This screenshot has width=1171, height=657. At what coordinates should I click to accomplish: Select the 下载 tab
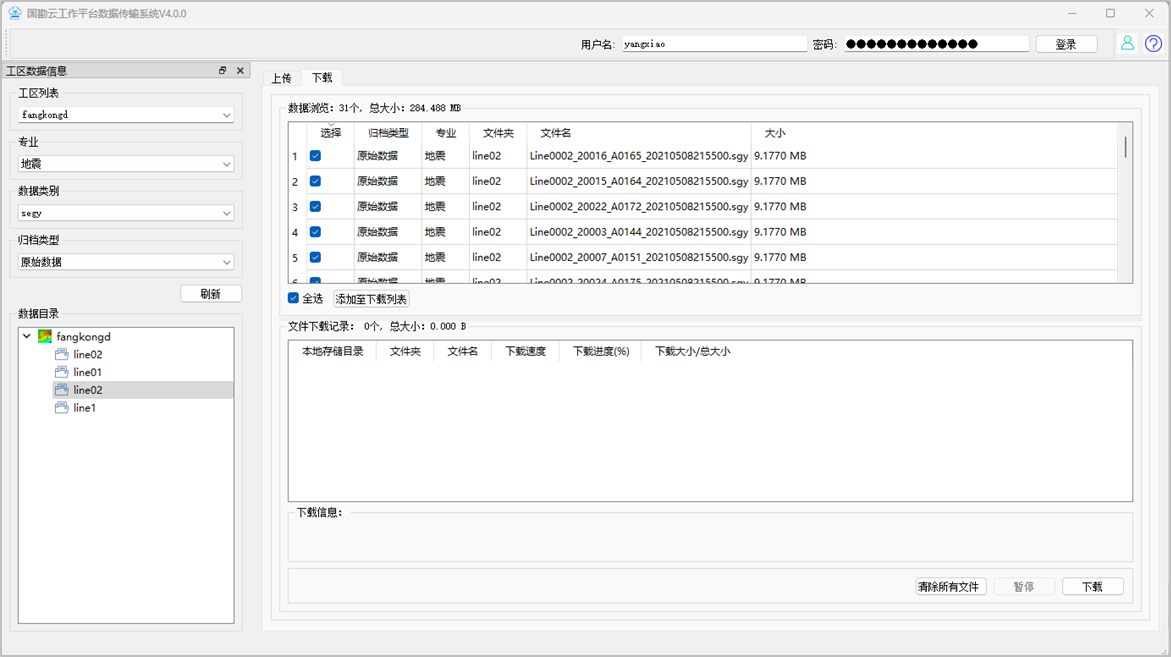click(x=322, y=78)
